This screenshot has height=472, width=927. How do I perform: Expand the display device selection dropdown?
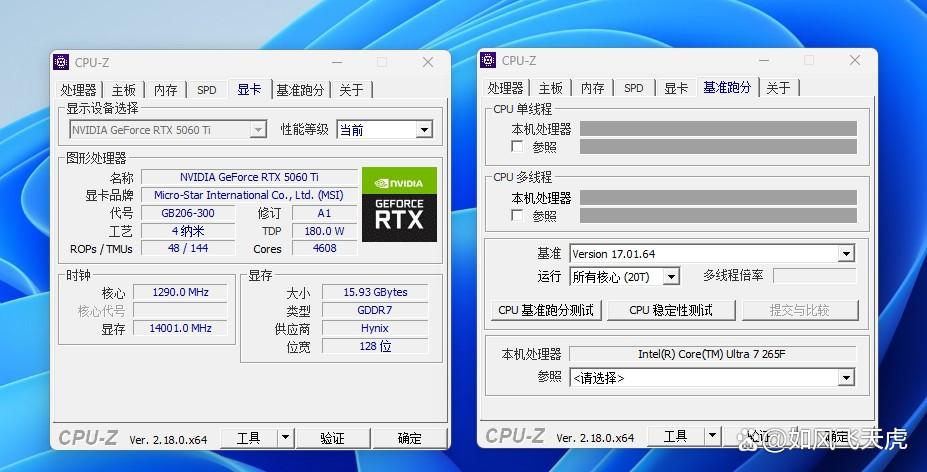[257, 130]
